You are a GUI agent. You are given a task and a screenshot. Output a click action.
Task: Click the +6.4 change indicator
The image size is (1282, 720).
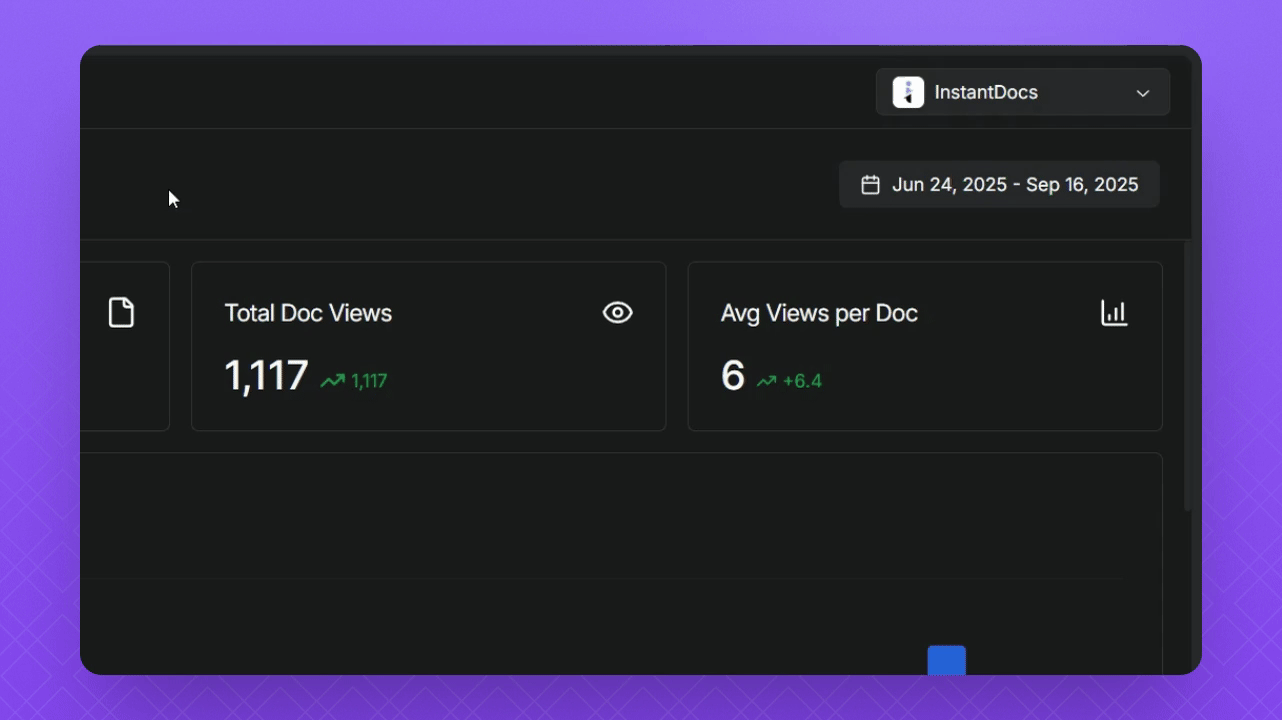click(x=802, y=381)
